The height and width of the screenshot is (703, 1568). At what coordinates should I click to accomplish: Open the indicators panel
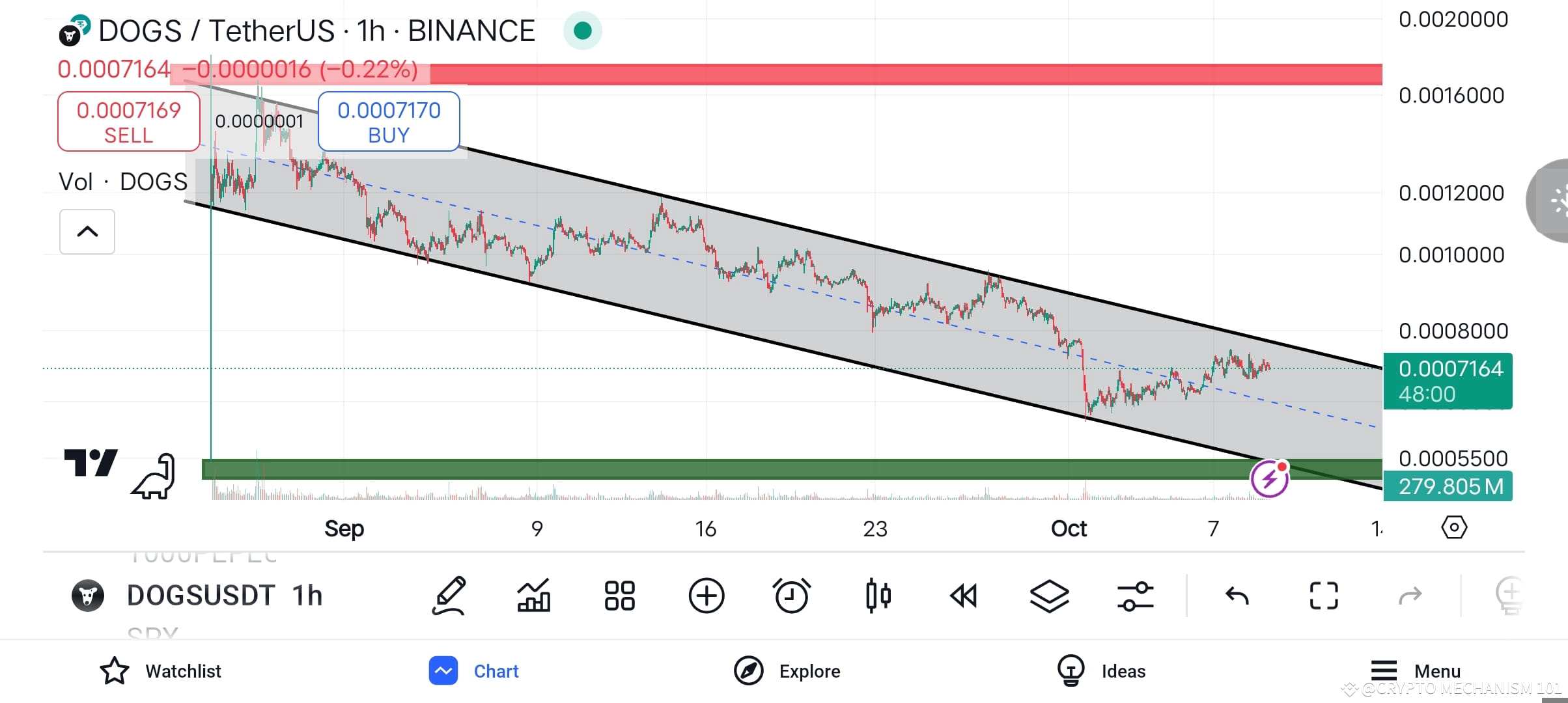pyautogui.click(x=534, y=595)
